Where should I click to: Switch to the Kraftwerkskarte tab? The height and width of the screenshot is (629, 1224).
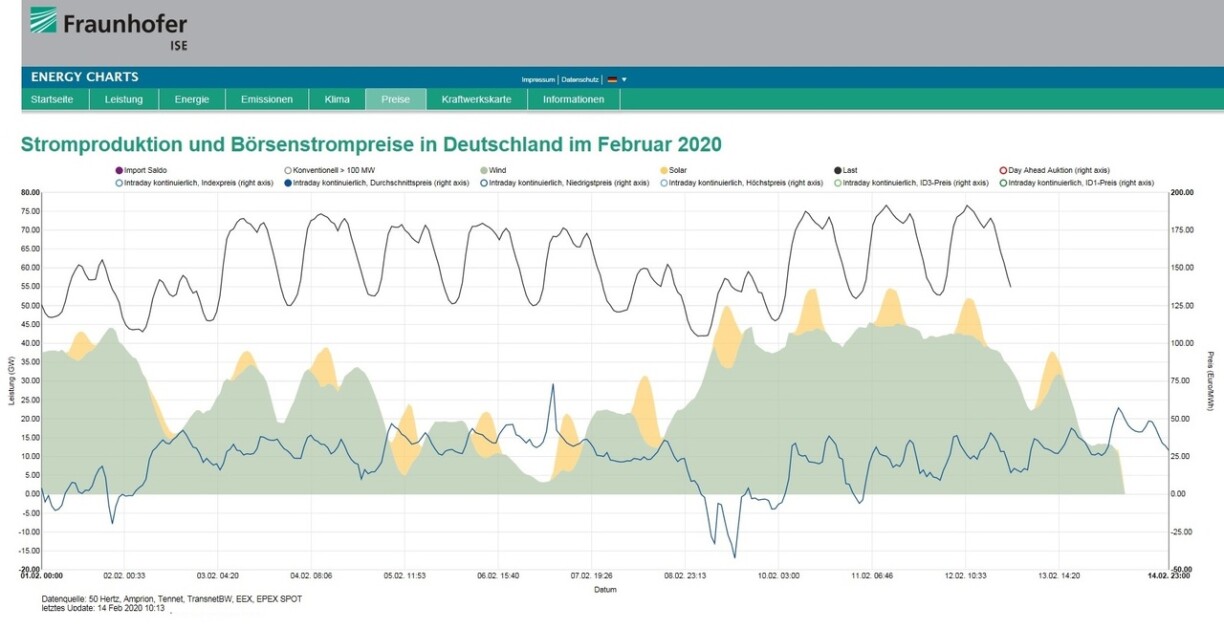pos(476,100)
